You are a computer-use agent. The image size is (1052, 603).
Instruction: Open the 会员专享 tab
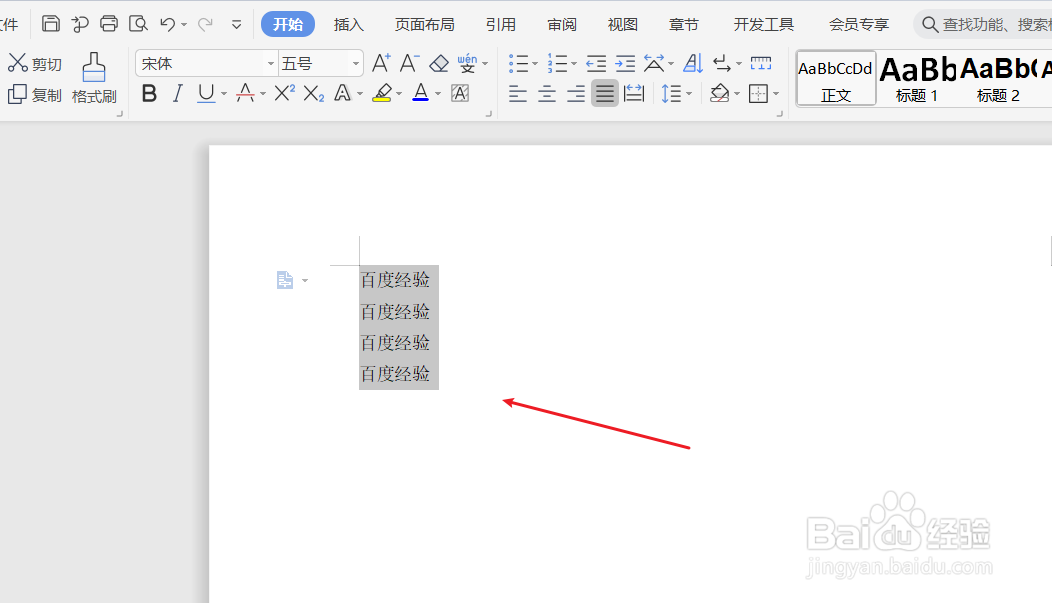click(859, 25)
